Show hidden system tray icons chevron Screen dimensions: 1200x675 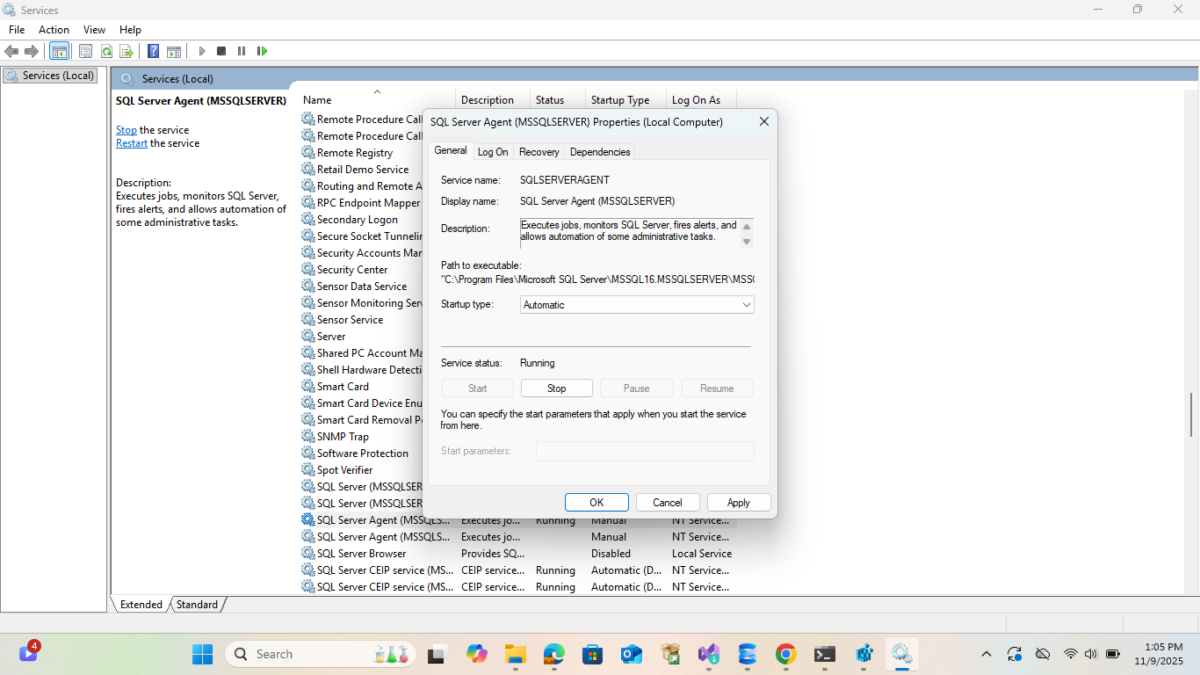coord(986,654)
